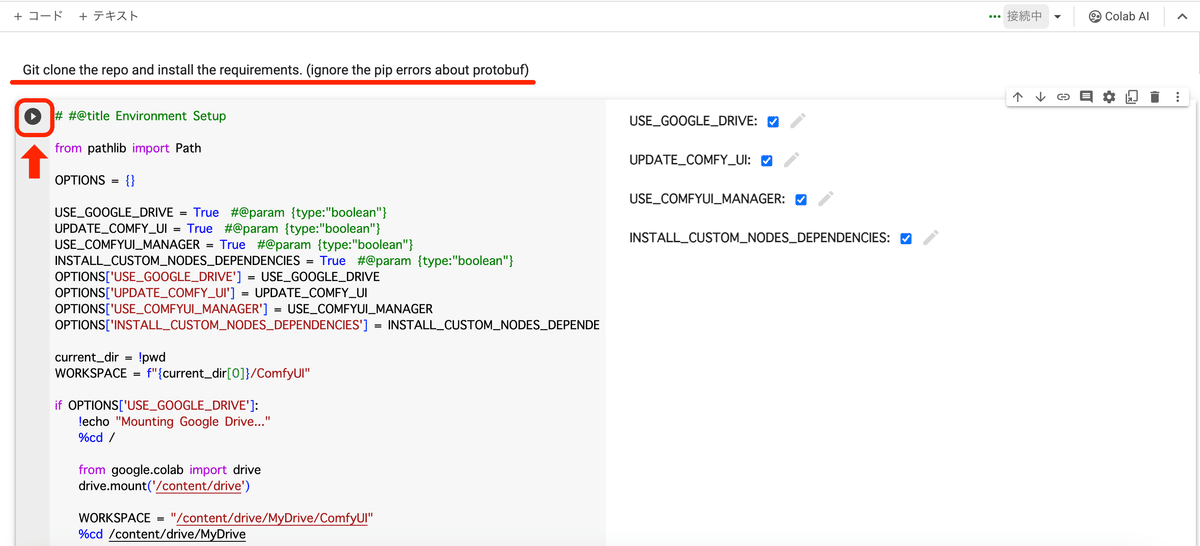Add a comment to the cell
Image resolution: width=1200 pixels, height=546 pixels.
click(x=1086, y=97)
